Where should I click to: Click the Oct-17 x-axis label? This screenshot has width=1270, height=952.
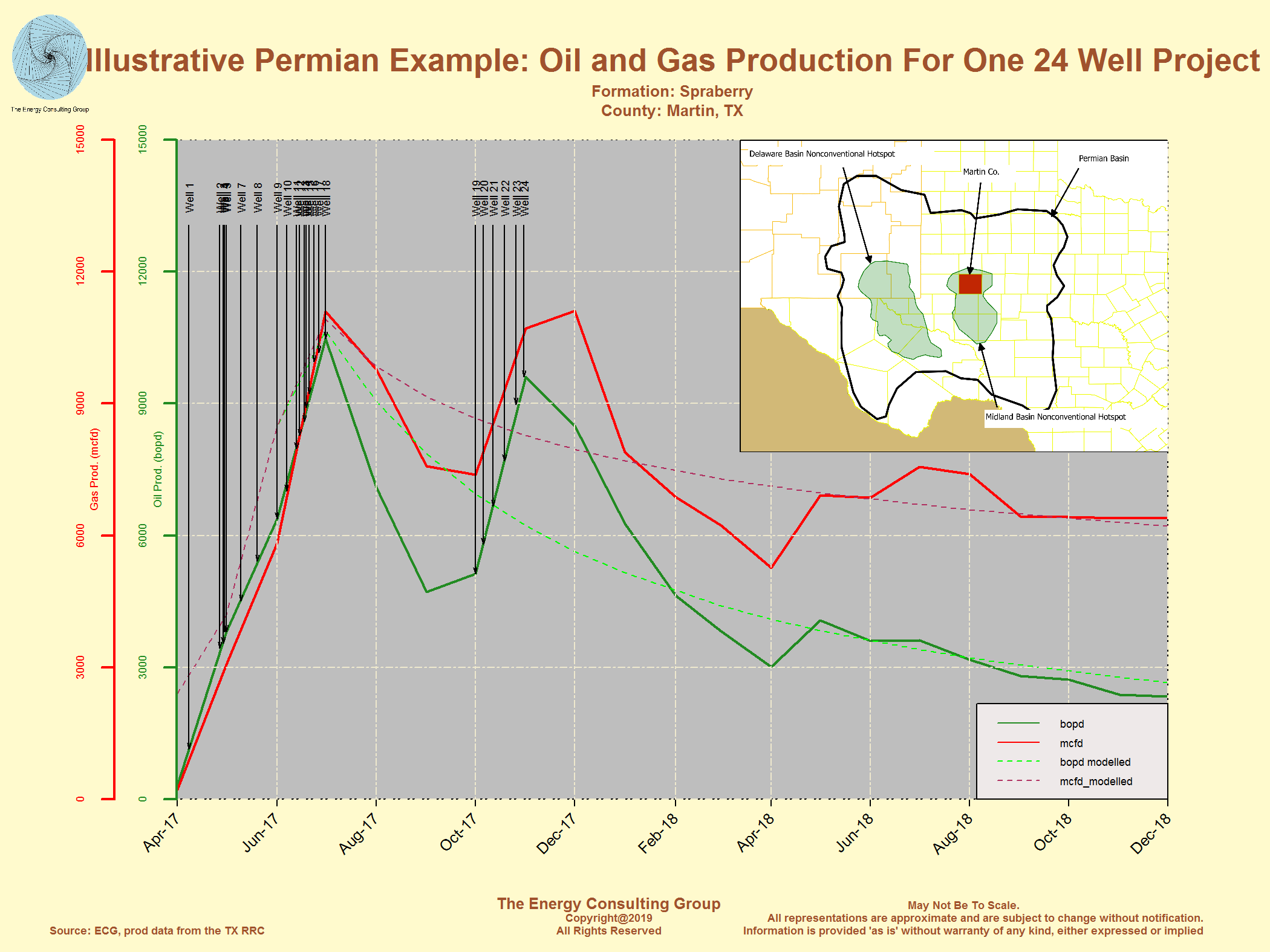458,832
